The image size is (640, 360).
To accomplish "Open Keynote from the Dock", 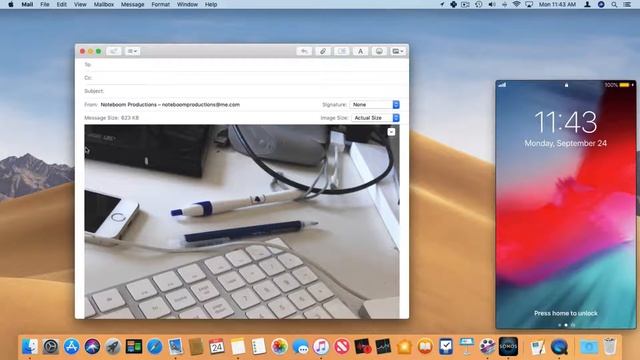I will tap(467, 347).
